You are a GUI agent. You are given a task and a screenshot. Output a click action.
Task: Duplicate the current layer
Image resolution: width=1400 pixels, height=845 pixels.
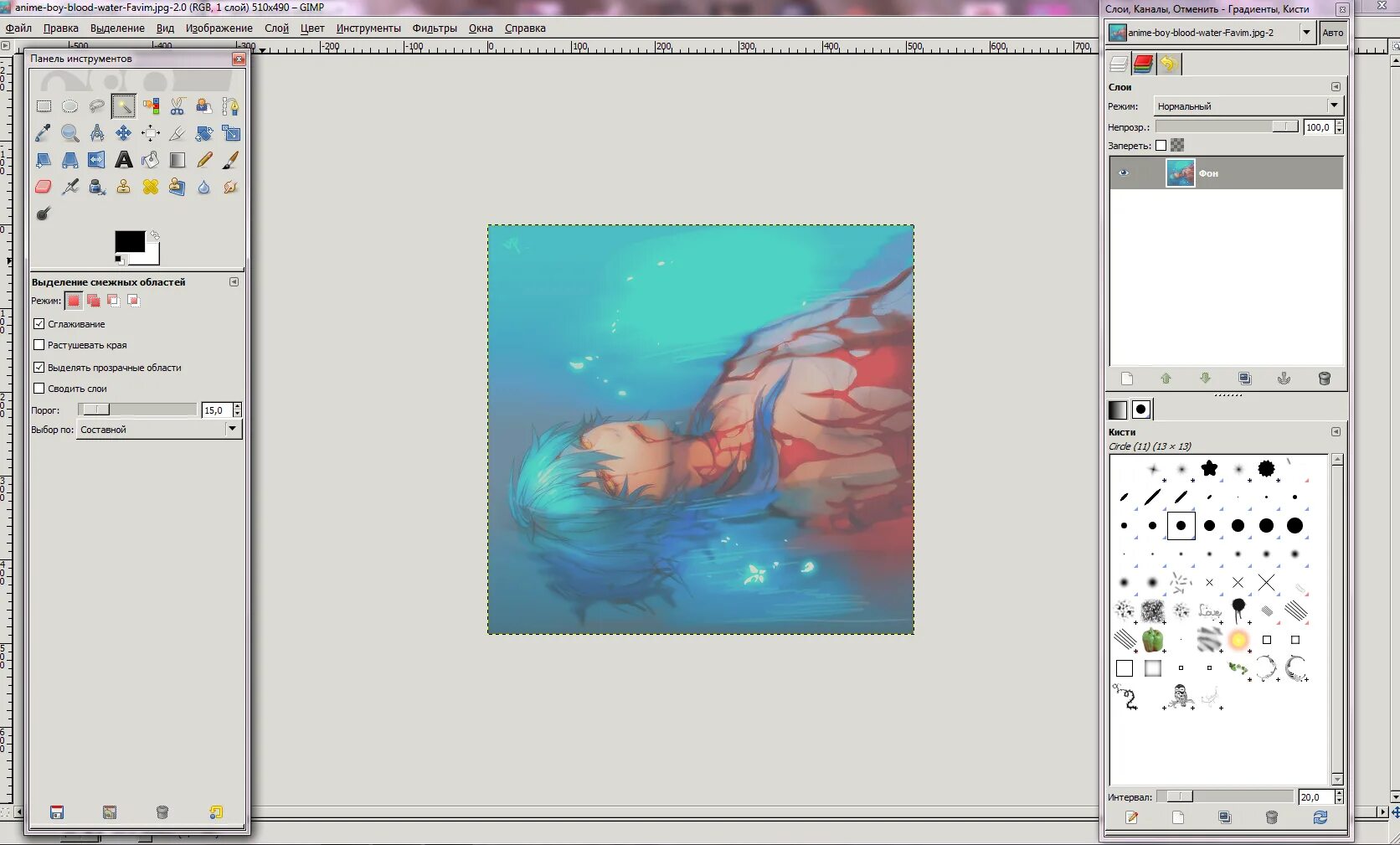point(1245,379)
